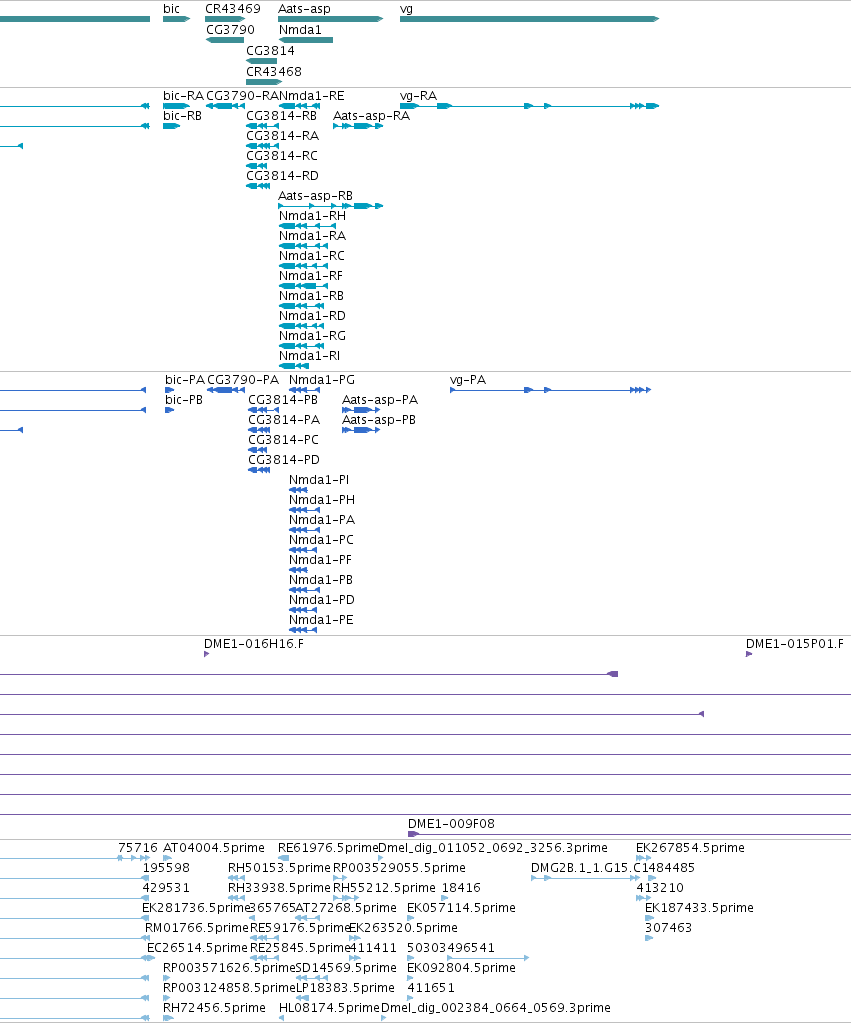
Task: Select the EK092804.5prime EST label
Action: tap(461, 968)
